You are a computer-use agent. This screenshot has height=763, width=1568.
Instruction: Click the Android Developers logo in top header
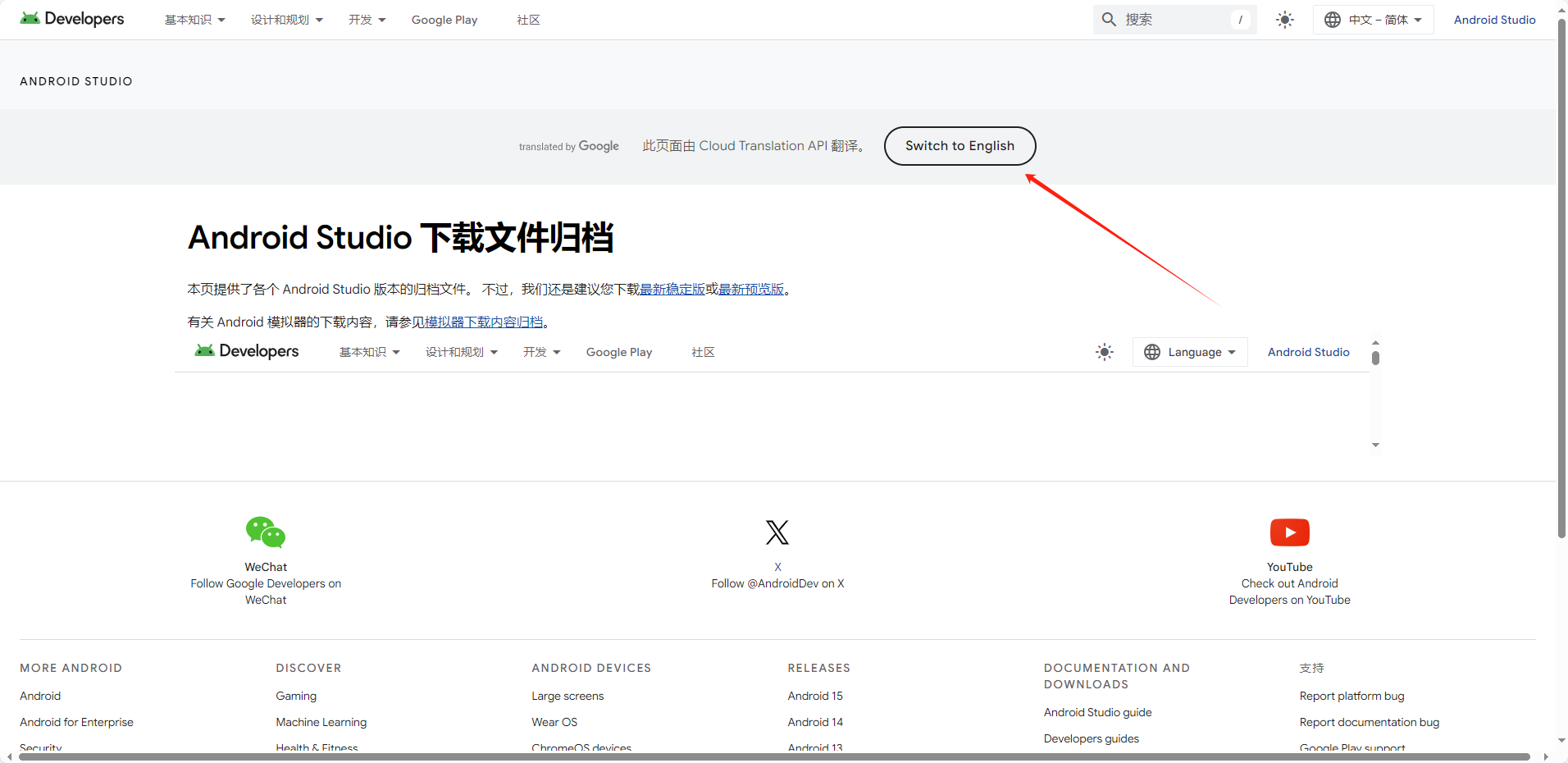click(x=72, y=19)
